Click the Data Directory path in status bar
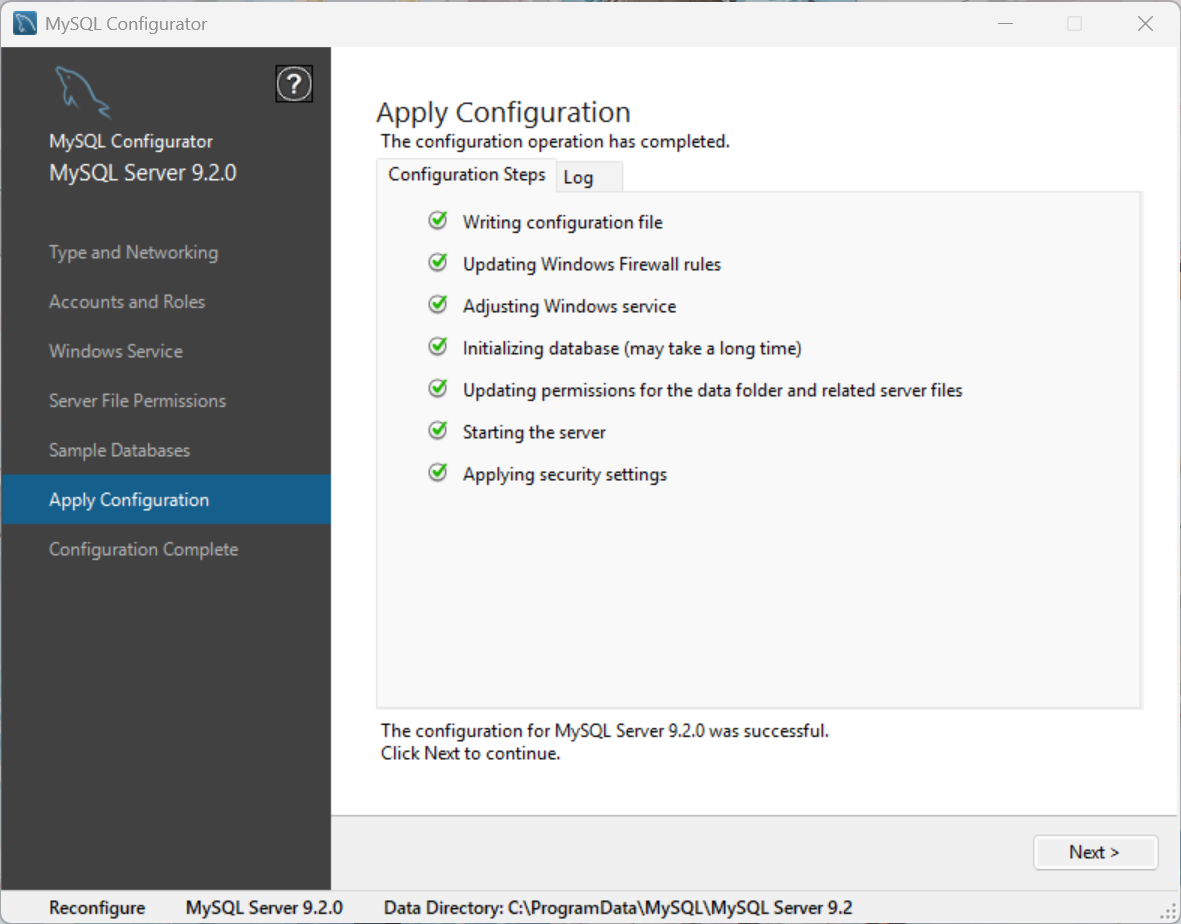Viewport: 1181px width, 924px height. tap(618, 907)
